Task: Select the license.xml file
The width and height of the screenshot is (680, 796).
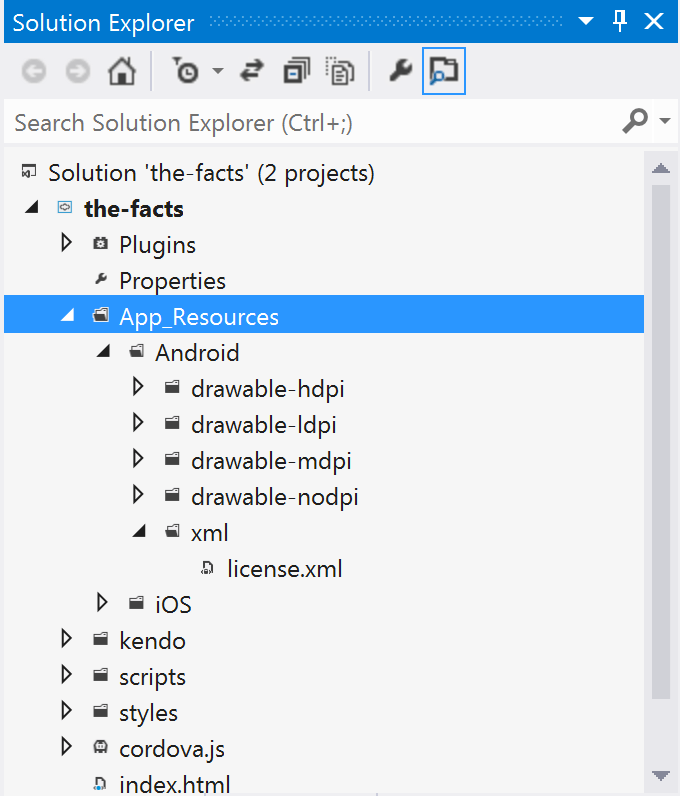Action: pyautogui.click(x=284, y=569)
